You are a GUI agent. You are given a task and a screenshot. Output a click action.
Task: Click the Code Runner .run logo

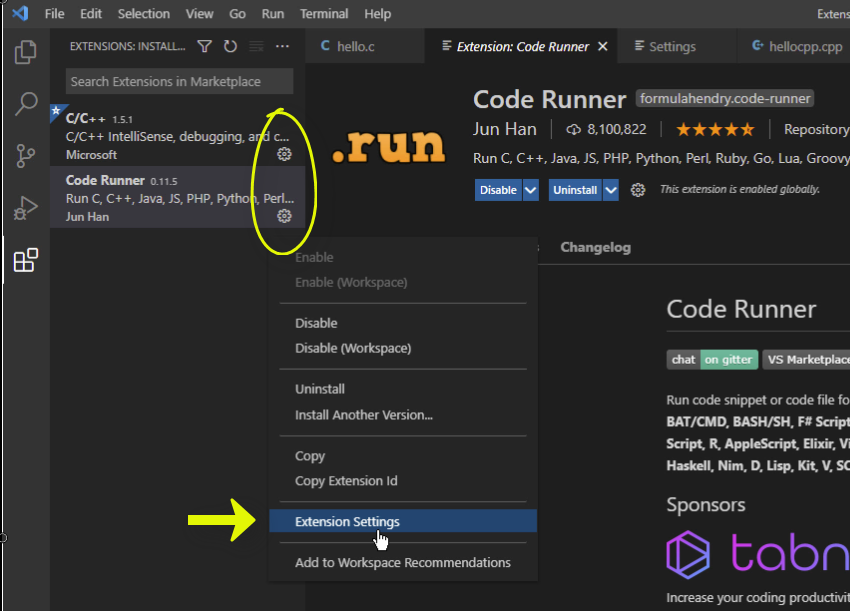pos(388,146)
